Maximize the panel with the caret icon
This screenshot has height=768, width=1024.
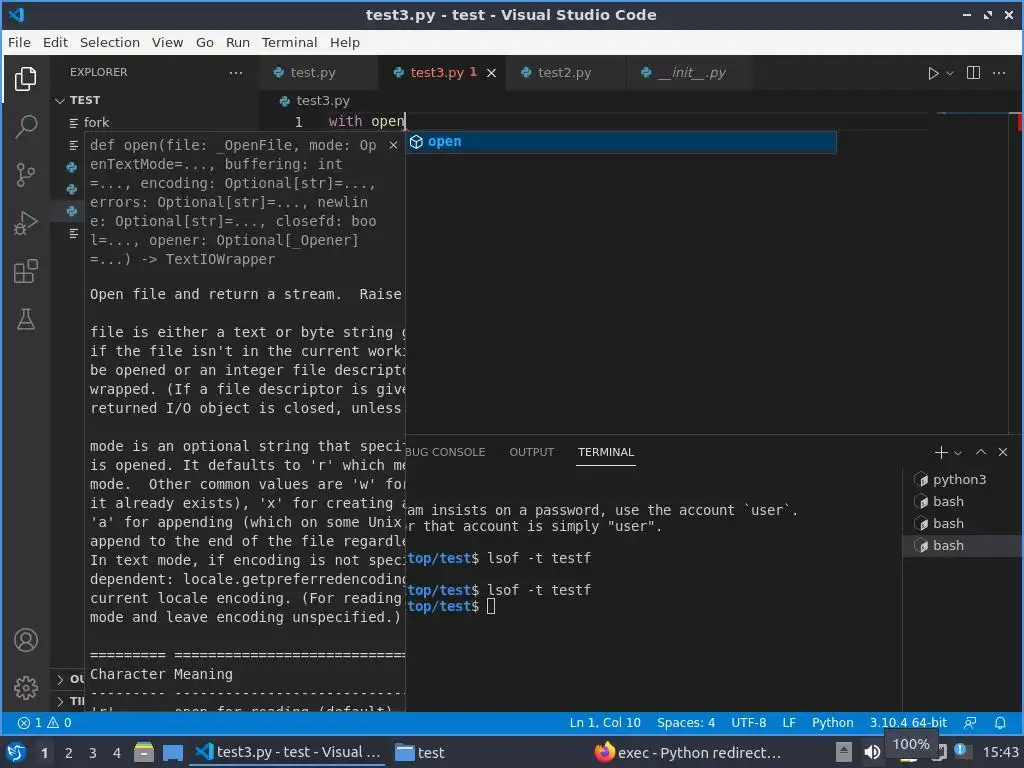pyautogui.click(x=981, y=452)
